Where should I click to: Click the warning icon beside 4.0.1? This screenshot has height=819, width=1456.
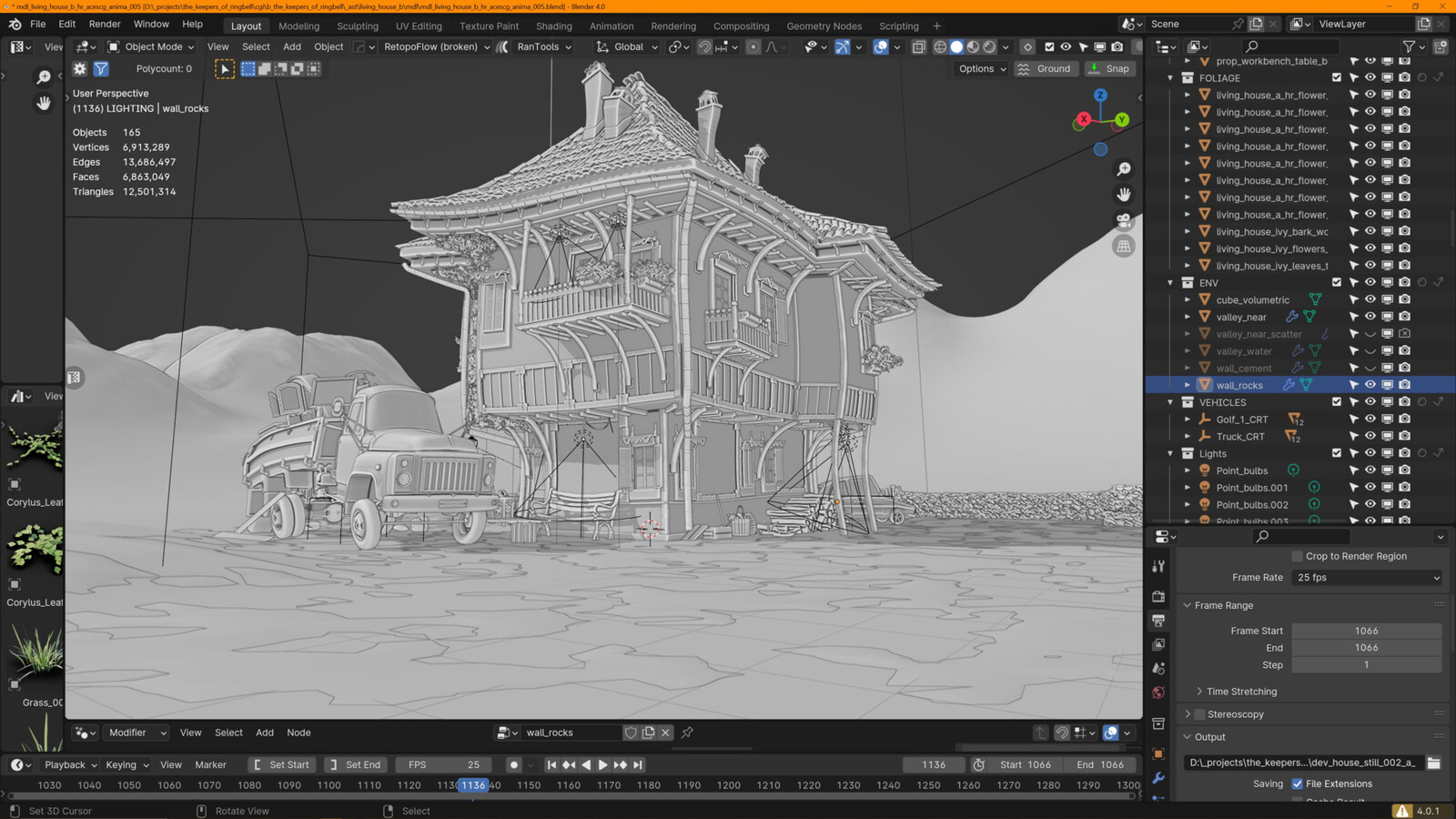[x=1402, y=811]
